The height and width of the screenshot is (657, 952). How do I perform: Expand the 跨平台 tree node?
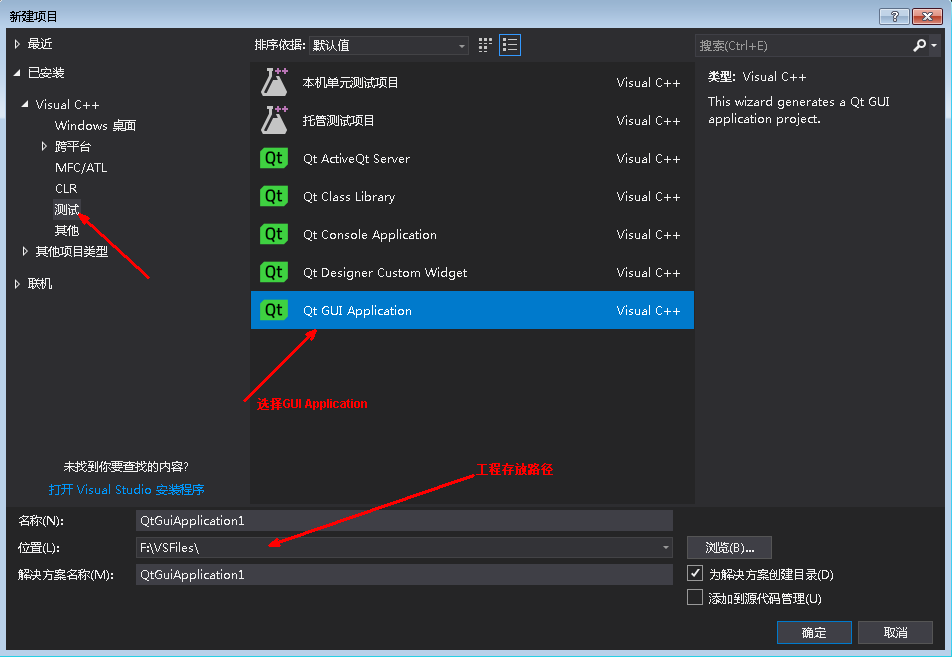click(44, 146)
